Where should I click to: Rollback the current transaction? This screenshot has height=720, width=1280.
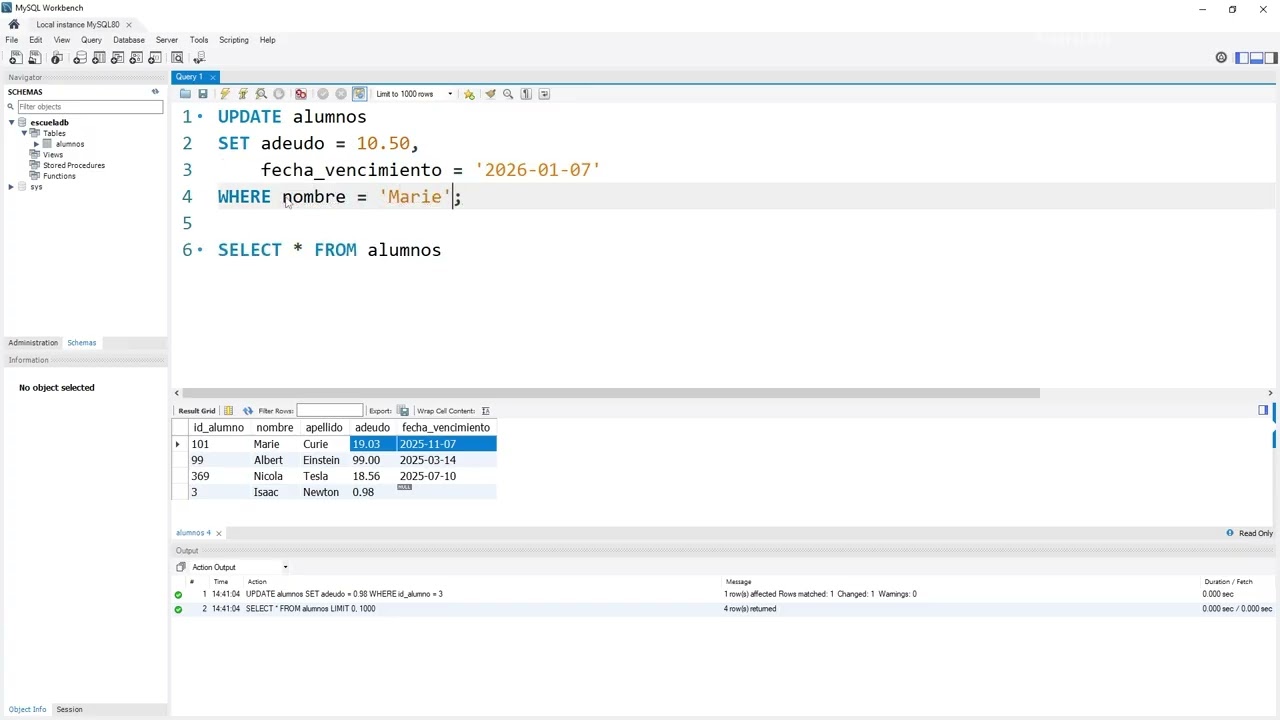point(341,94)
